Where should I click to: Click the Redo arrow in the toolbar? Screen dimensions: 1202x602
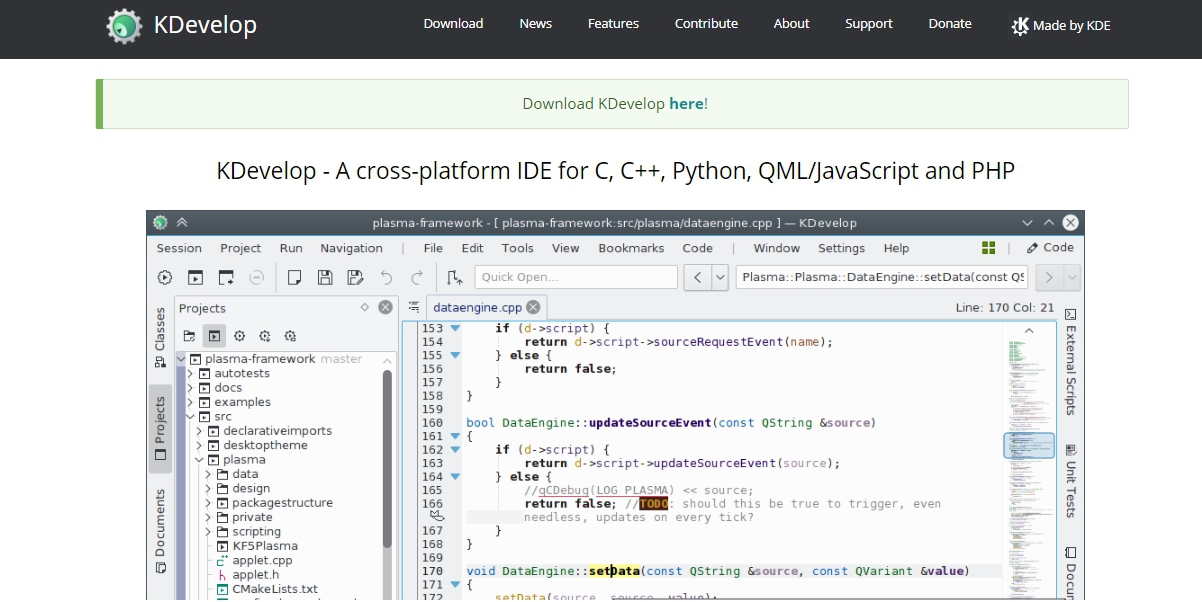coord(417,278)
